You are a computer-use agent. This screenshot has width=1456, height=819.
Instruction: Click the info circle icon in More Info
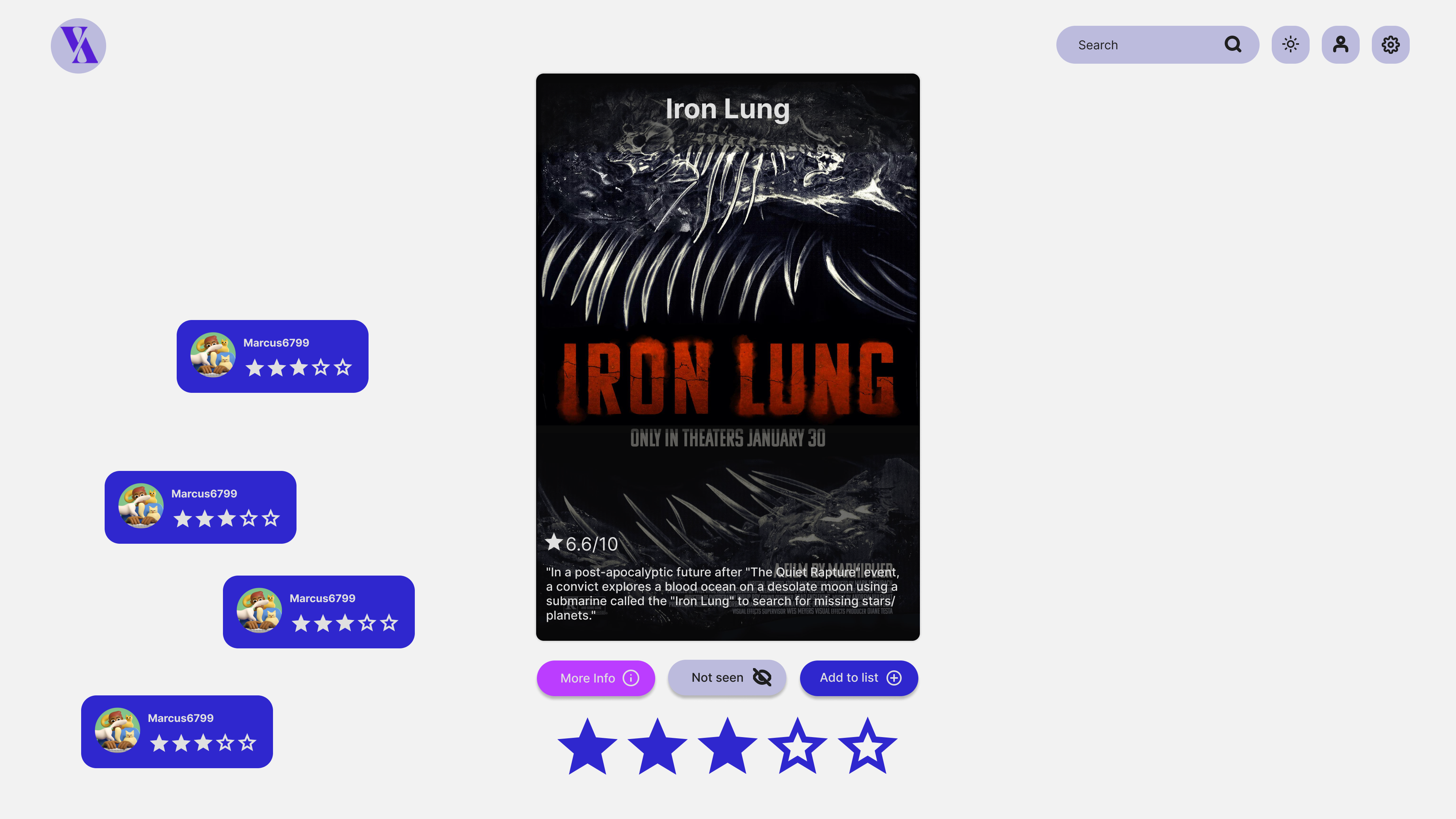click(631, 678)
